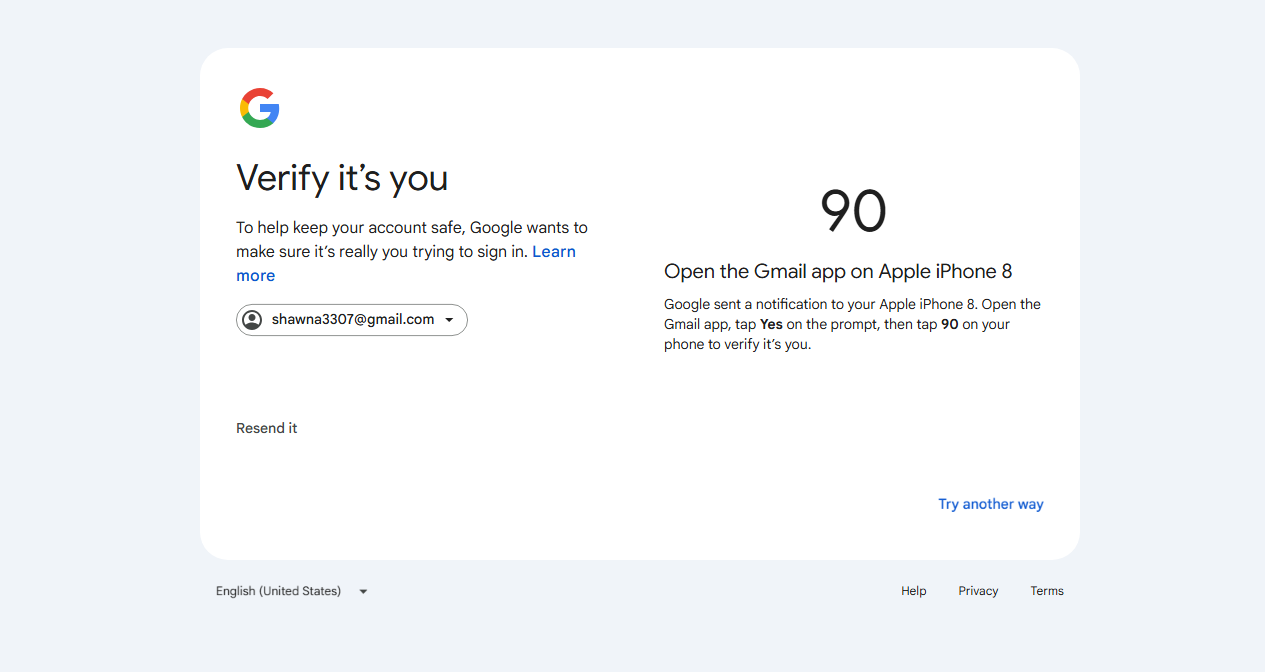1265x672 pixels.
Task: Open the Help link in the footer
Action: [914, 591]
